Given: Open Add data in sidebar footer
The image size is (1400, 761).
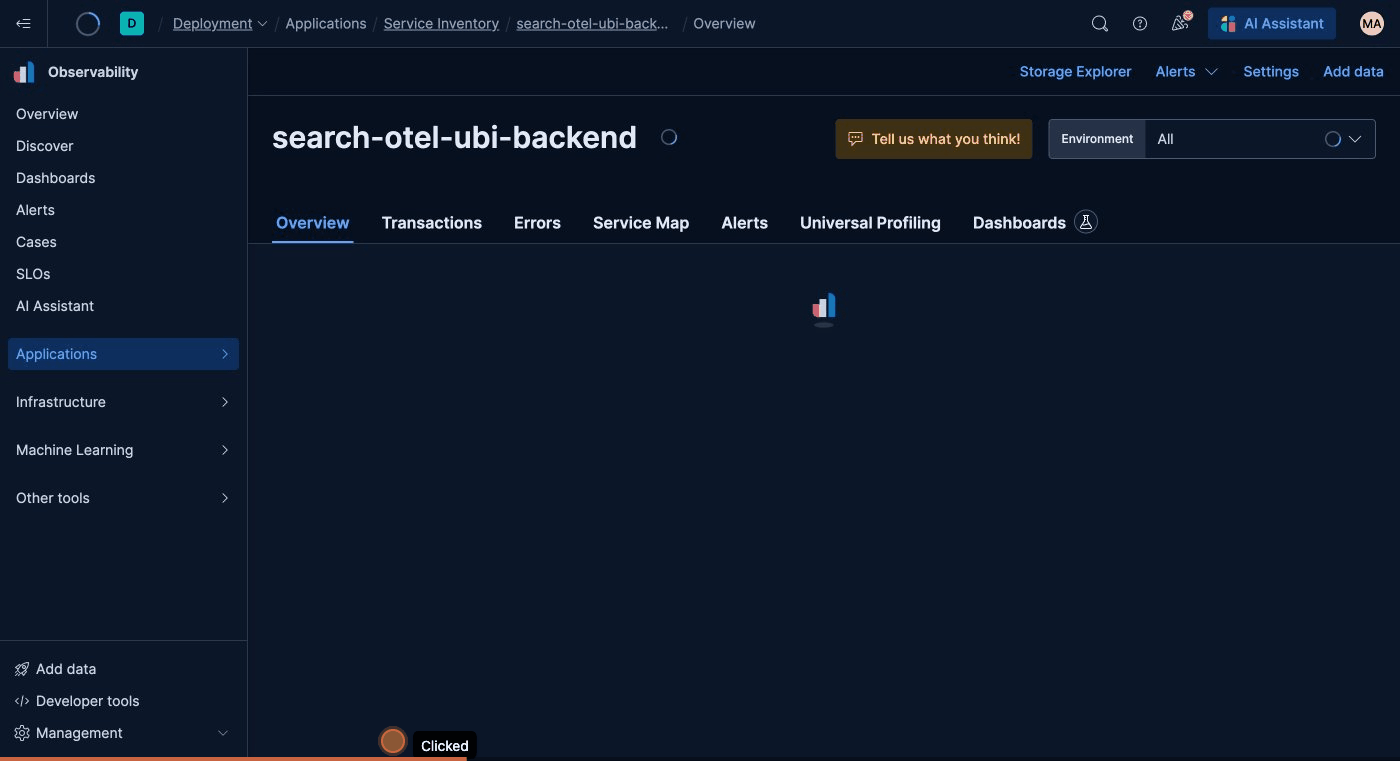Looking at the screenshot, I should point(66,669).
